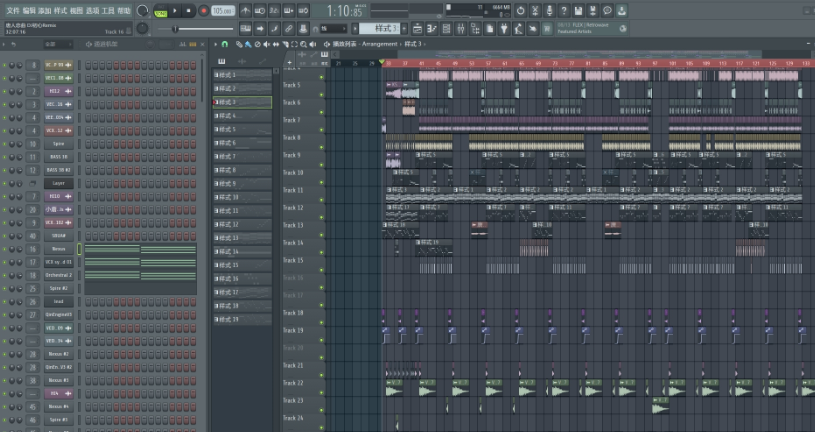Click the microphone one-click recording icon

[x=549, y=10]
